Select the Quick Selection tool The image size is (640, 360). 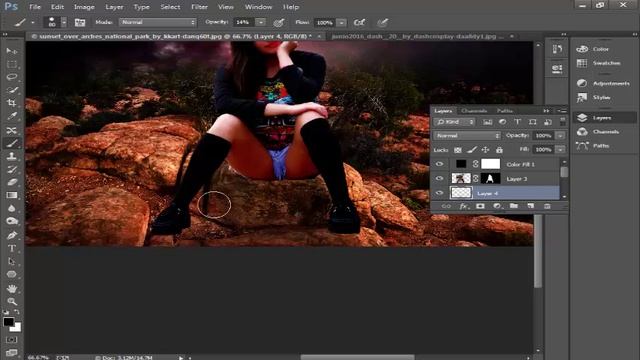[12, 90]
